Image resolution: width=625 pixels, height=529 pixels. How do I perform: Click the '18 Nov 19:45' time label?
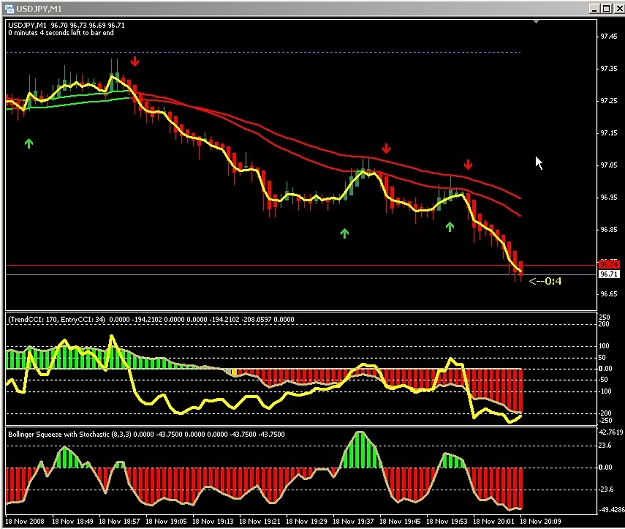click(x=400, y=521)
